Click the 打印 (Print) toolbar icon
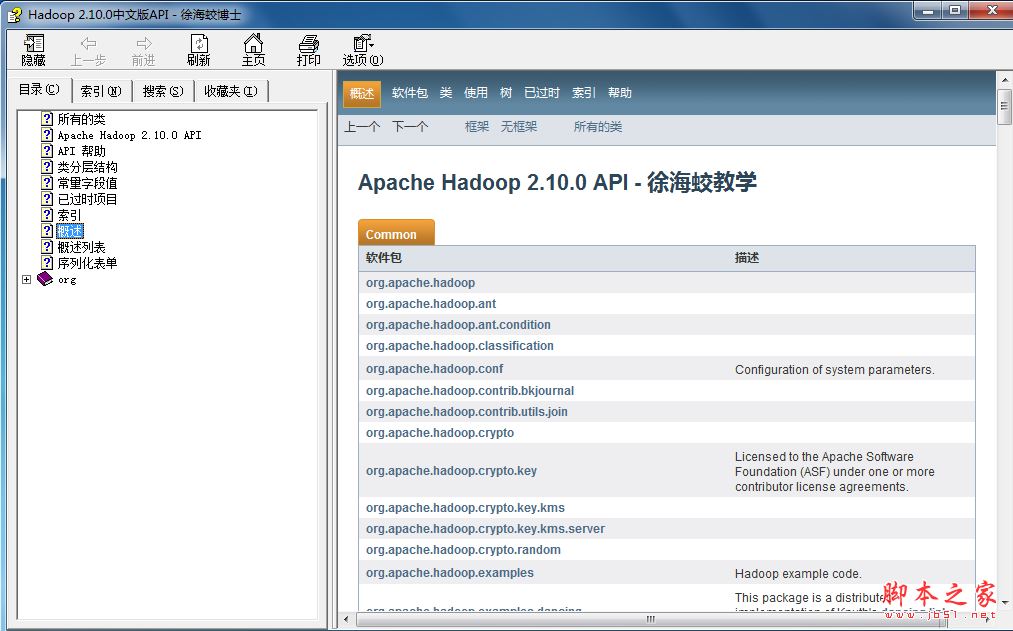1013x631 pixels. point(308,50)
